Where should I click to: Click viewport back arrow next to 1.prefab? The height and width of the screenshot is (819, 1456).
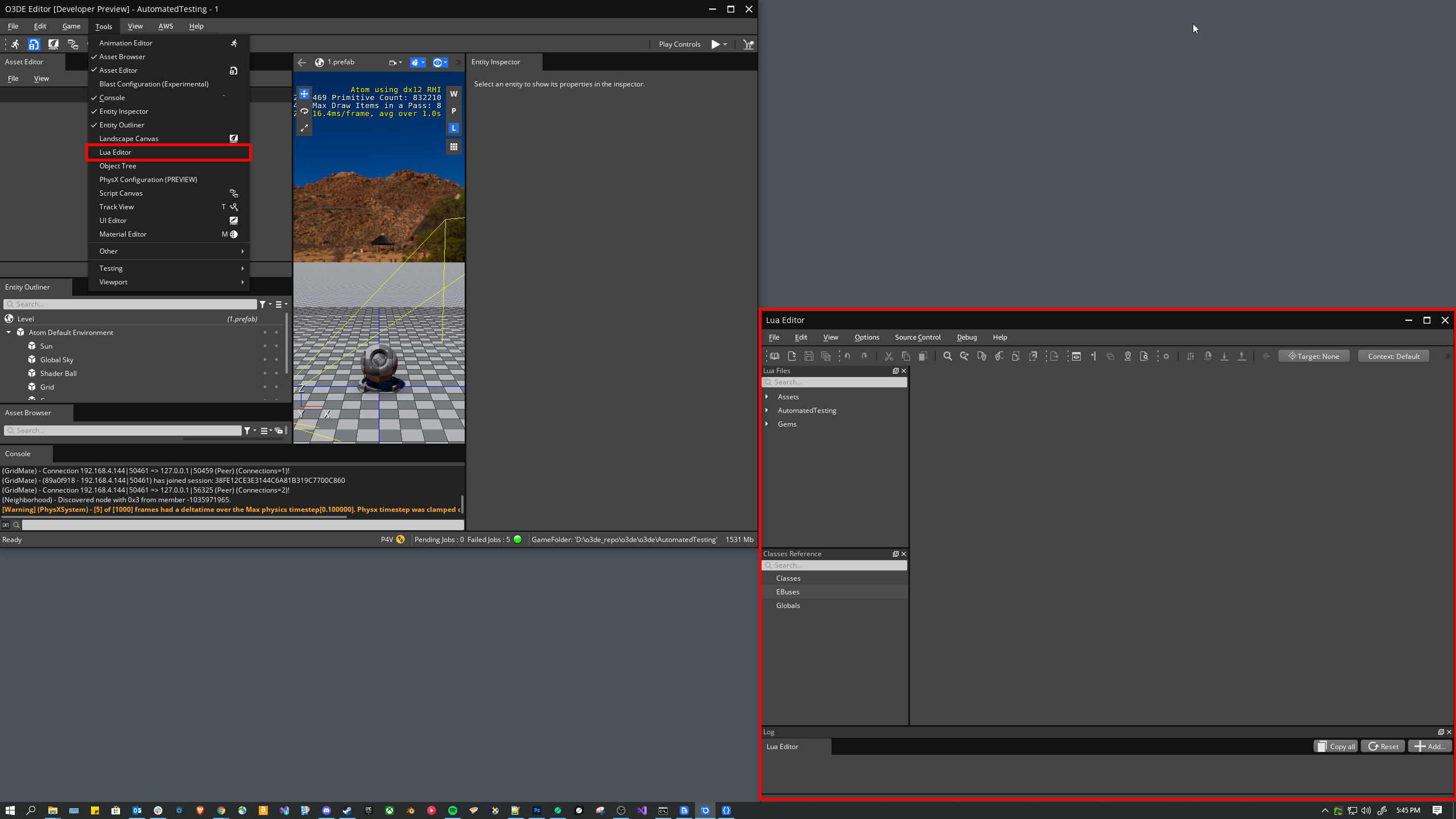click(x=302, y=63)
